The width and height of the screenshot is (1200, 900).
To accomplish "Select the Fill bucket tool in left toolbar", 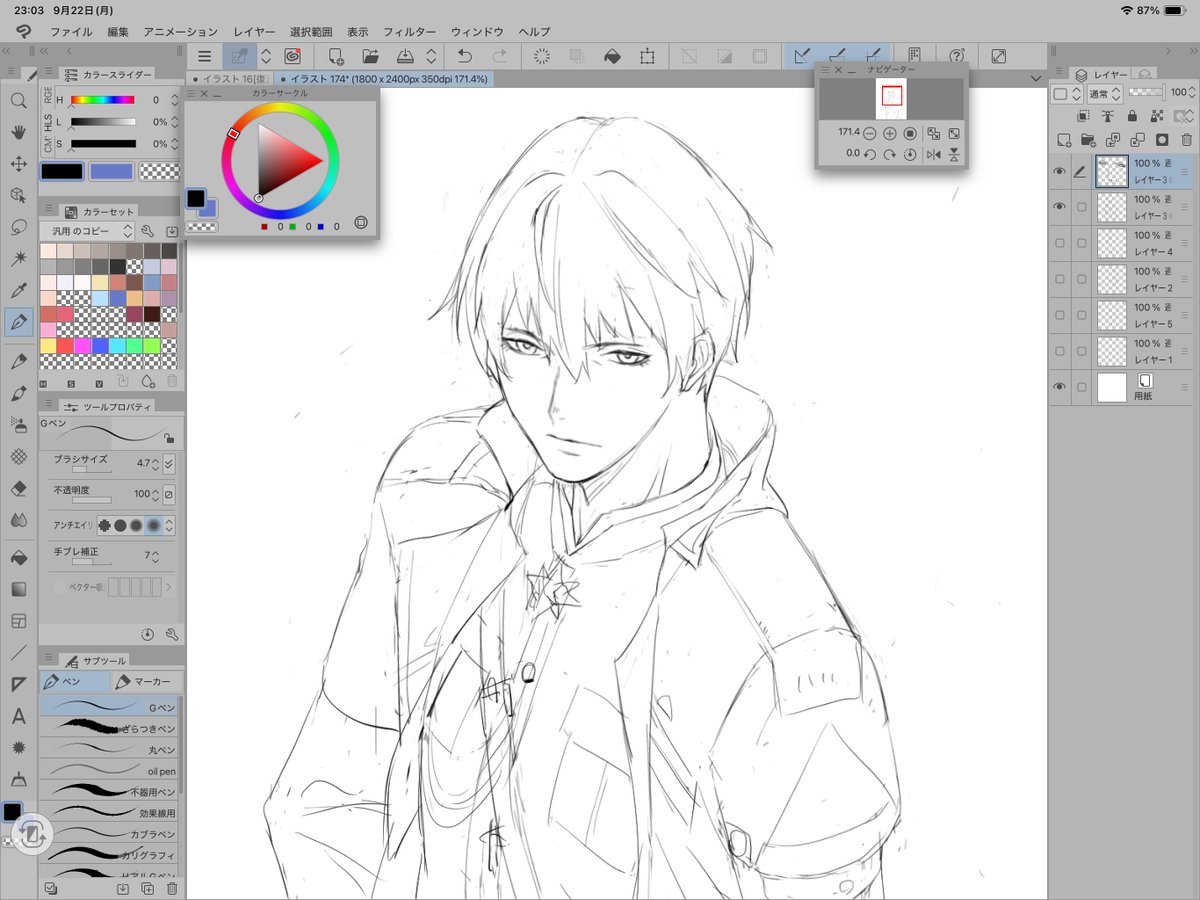I will pyautogui.click(x=18, y=557).
